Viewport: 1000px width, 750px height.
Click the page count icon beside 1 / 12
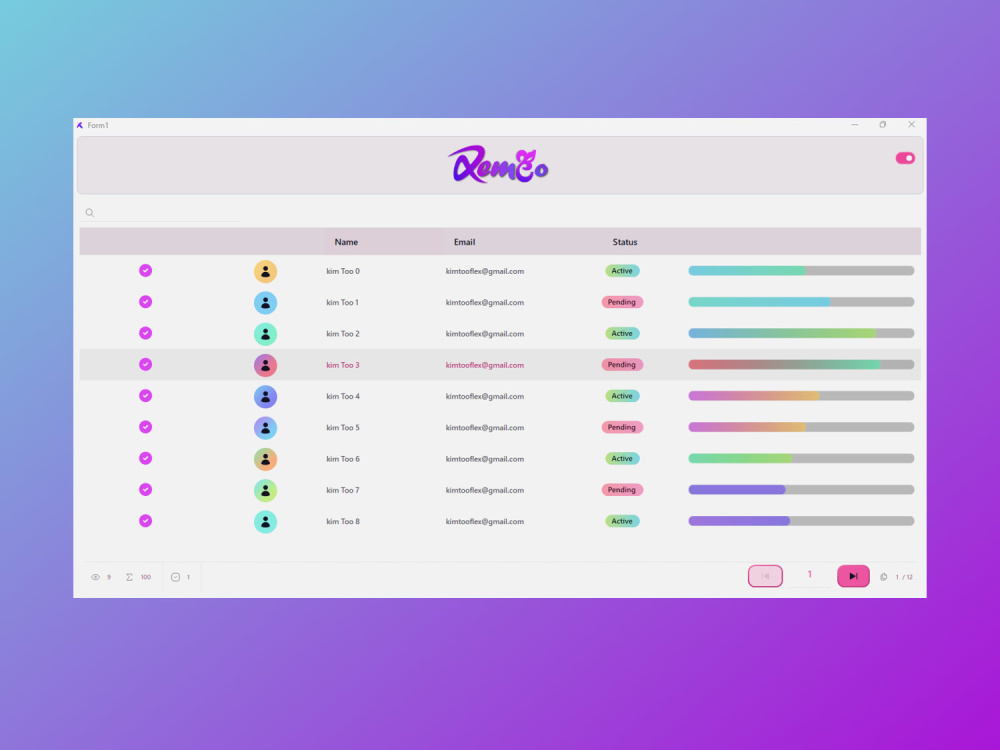tap(884, 577)
